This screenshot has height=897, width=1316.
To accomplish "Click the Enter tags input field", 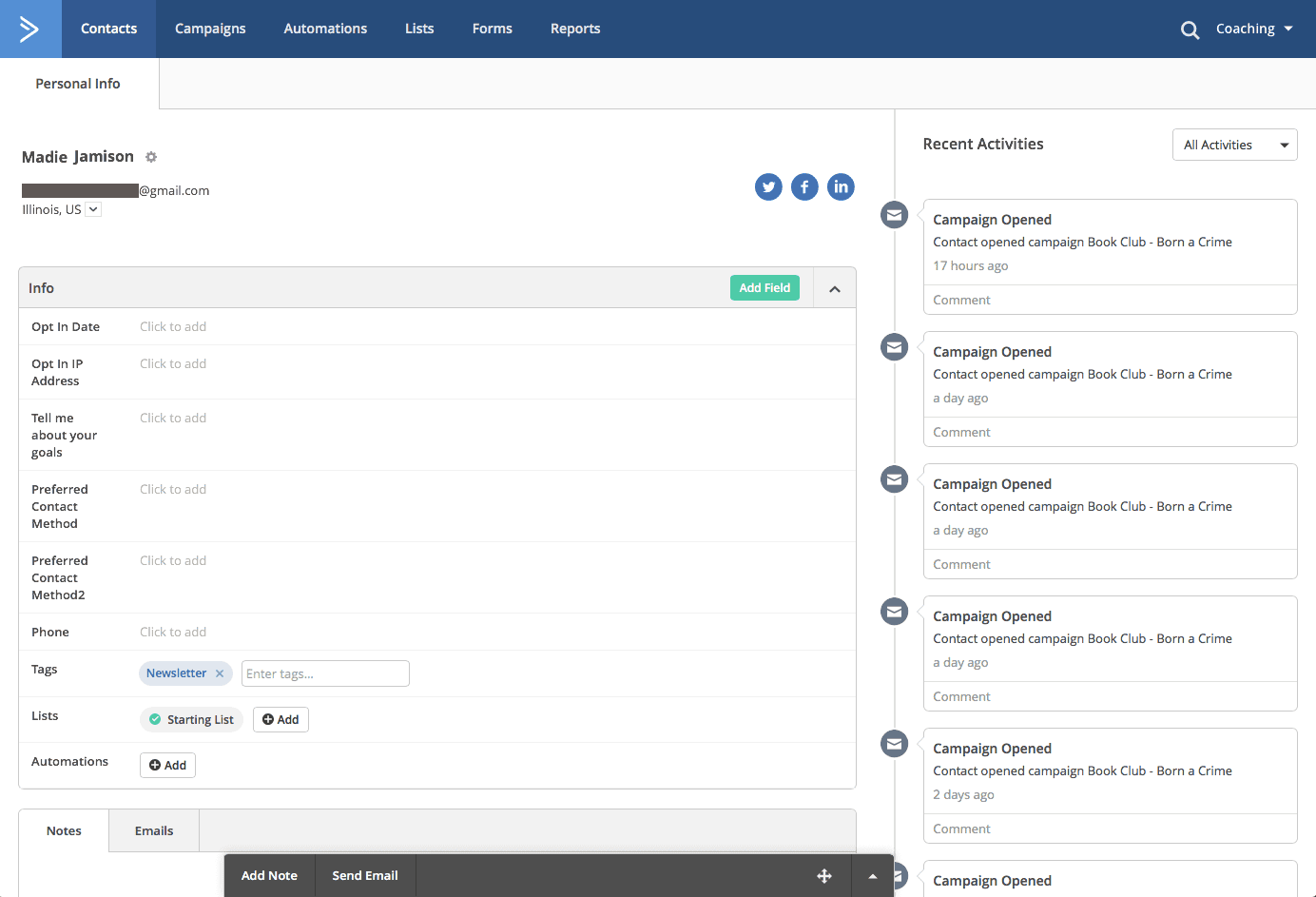I will (x=325, y=673).
